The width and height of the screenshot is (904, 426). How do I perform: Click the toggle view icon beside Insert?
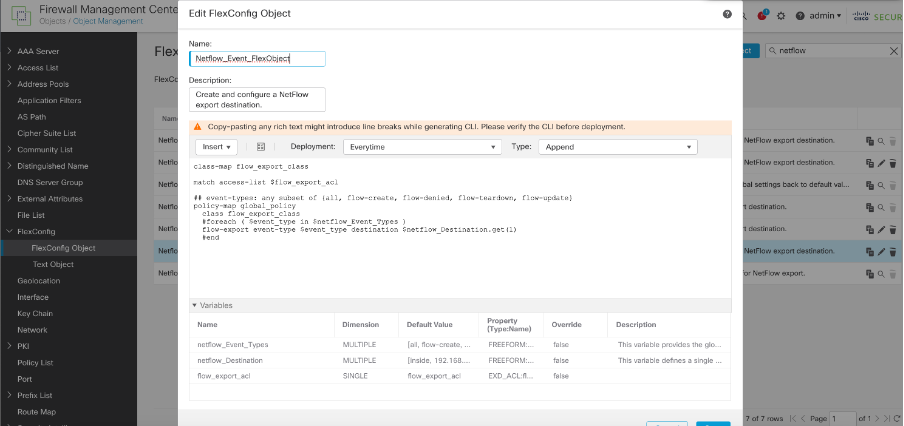point(261,147)
